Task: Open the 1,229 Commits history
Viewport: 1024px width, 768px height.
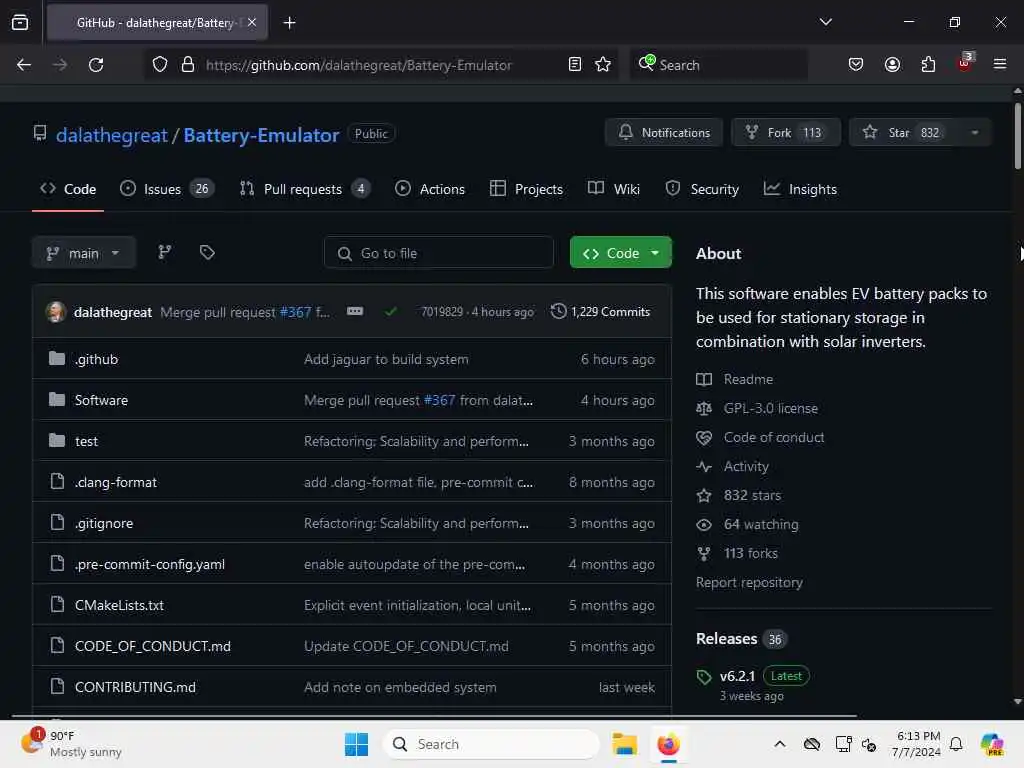Action: [601, 312]
